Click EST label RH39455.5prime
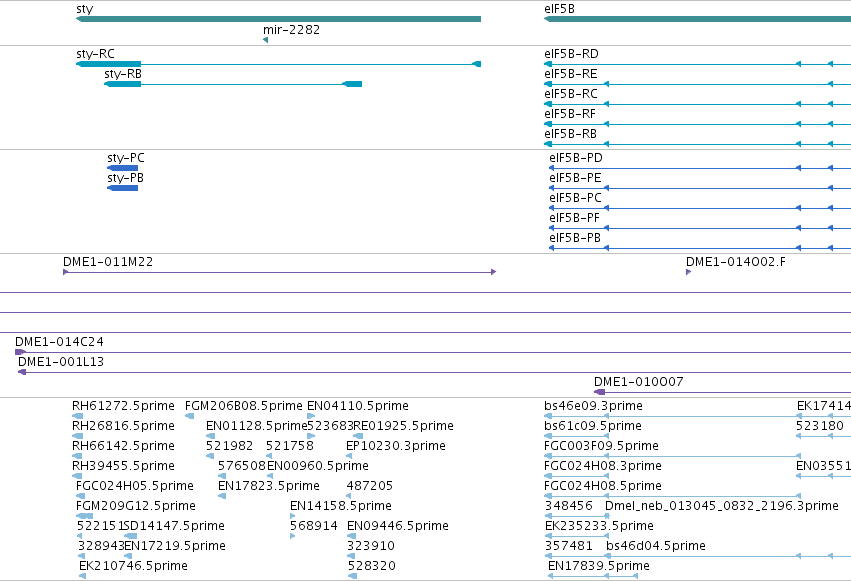Screen dimensions: 851x581 123,466
